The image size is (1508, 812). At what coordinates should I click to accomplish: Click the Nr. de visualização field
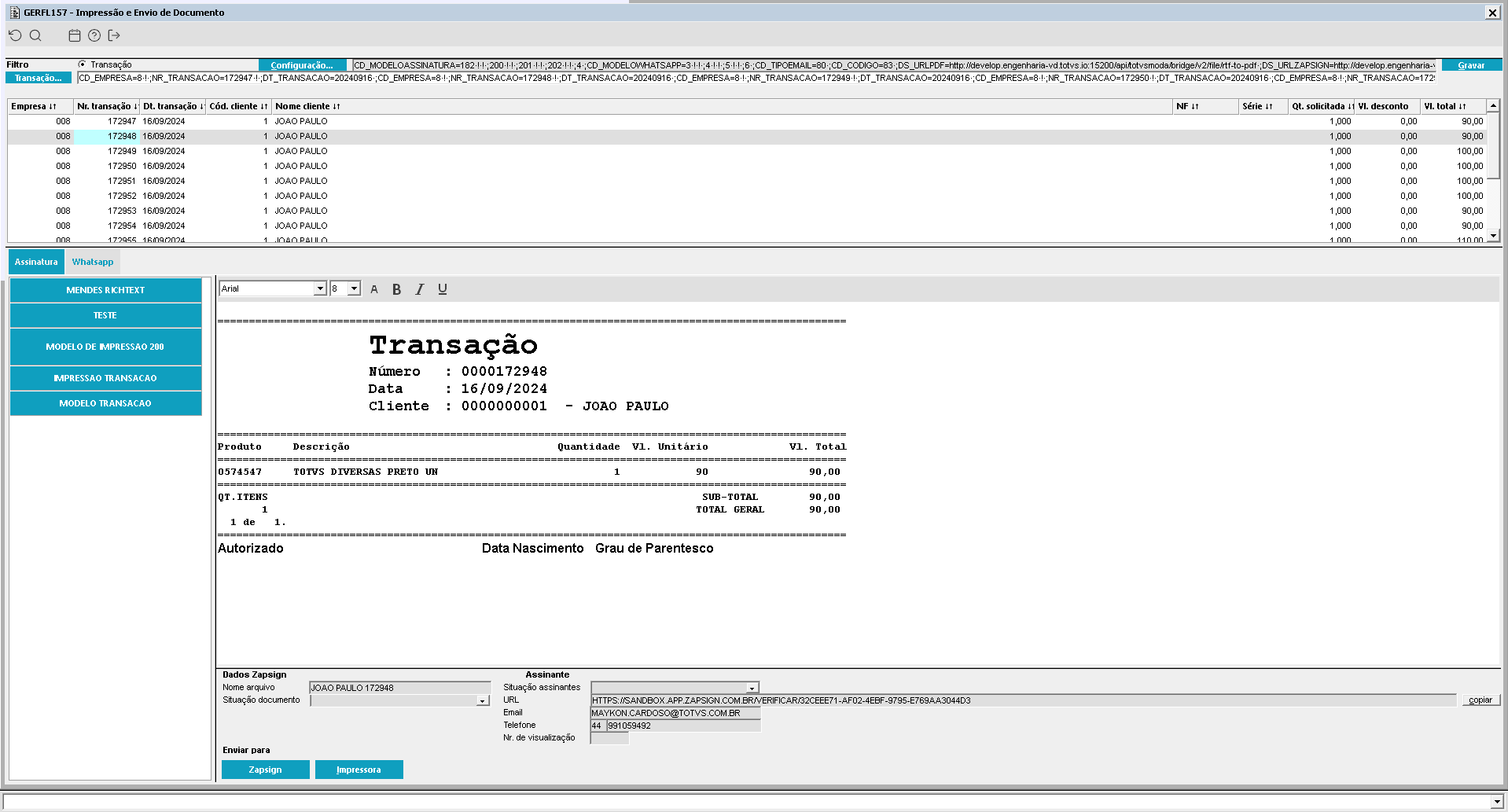click(609, 738)
